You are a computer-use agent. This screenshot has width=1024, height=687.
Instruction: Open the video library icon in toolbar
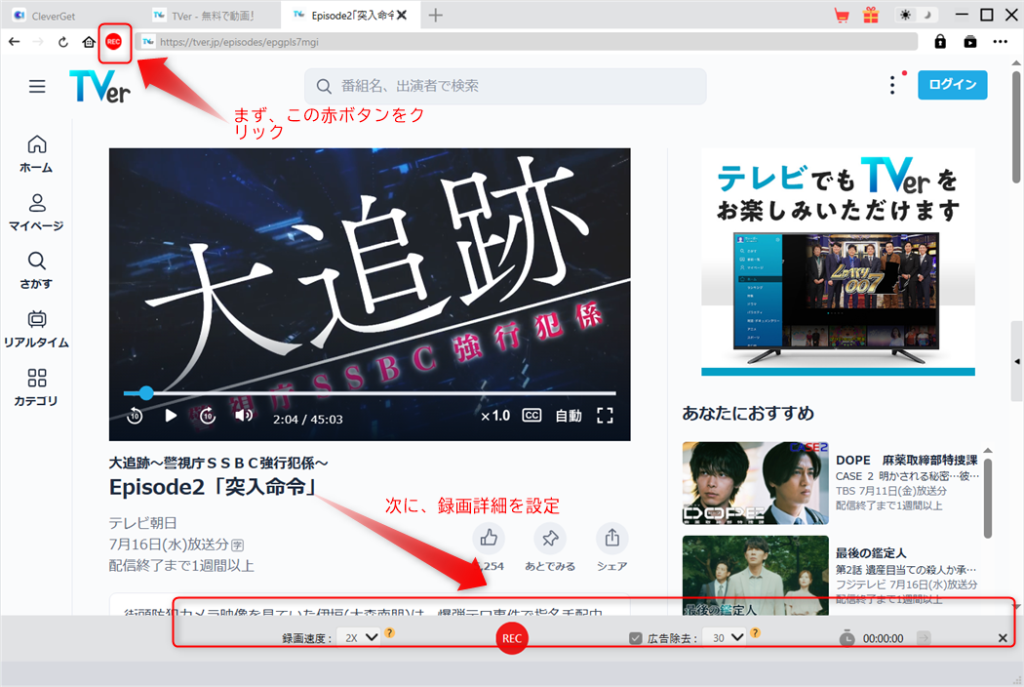(x=970, y=42)
